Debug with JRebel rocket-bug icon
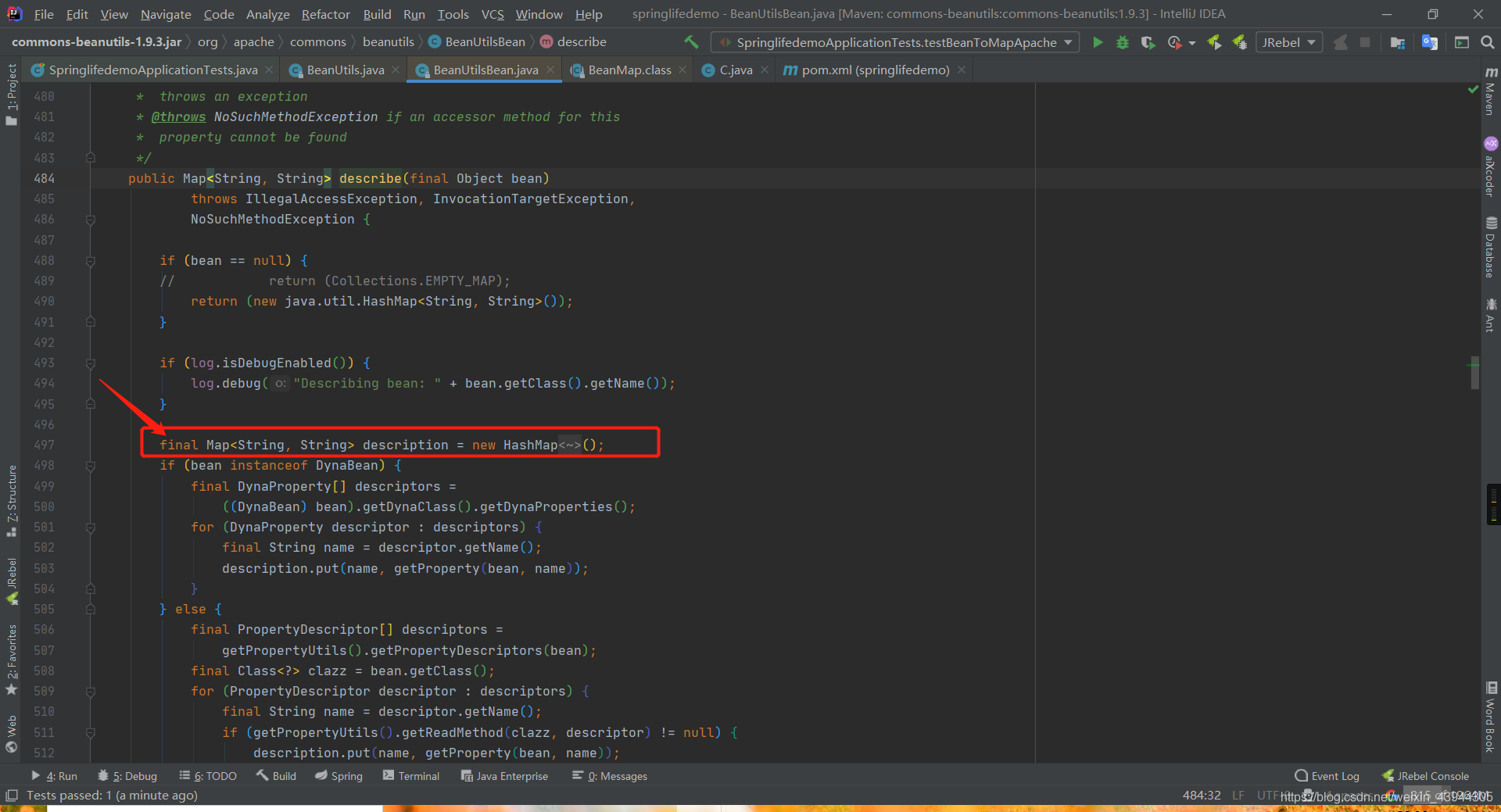This screenshot has height=812, width=1501. point(1240,42)
